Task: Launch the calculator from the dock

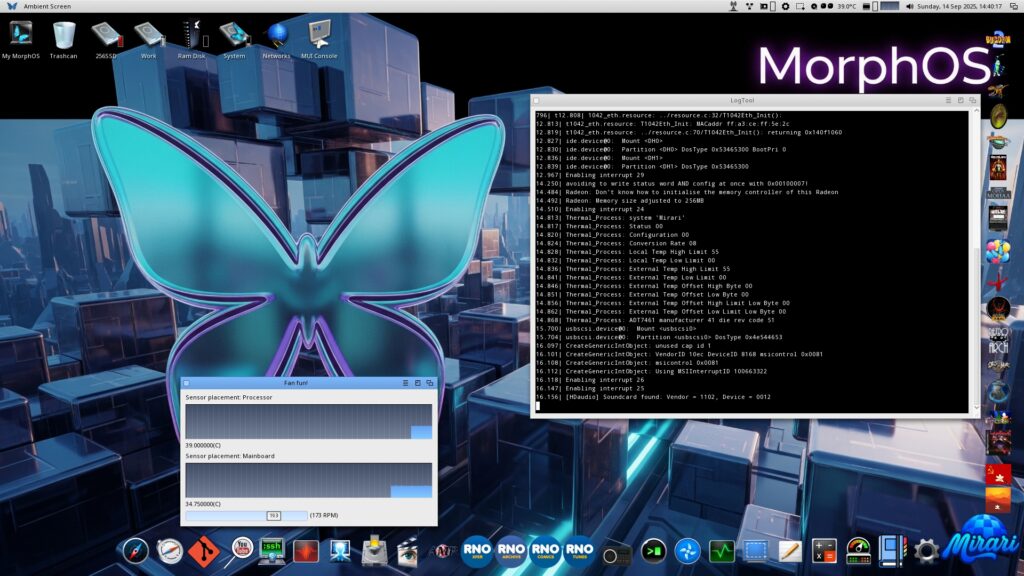Action: click(824, 550)
